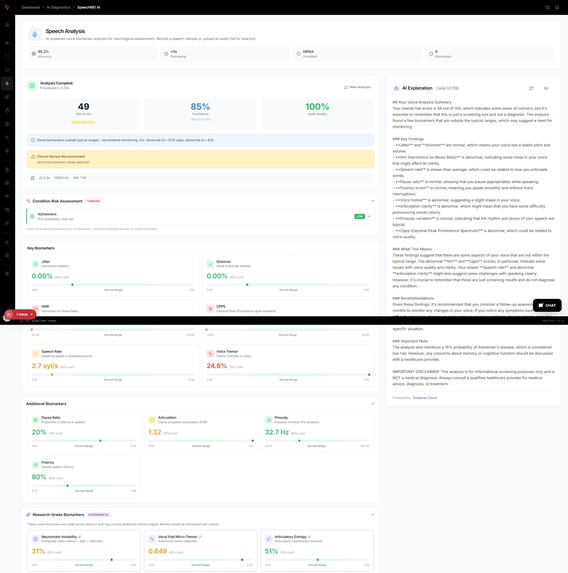Dismiss the 1 Issue badge with its X
The height and width of the screenshot is (573, 568).
coord(32,314)
